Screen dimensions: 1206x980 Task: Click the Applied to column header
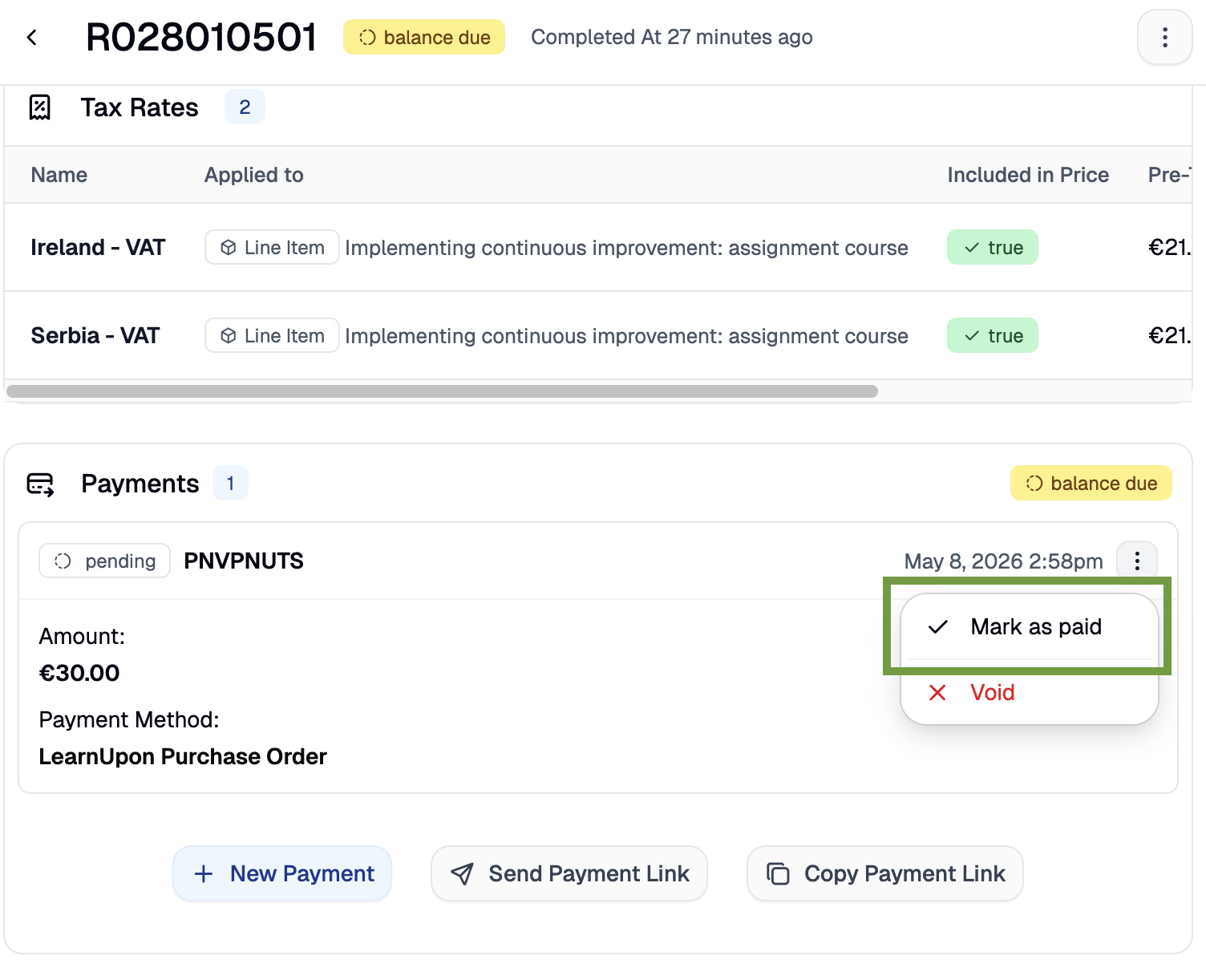tap(254, 175)
